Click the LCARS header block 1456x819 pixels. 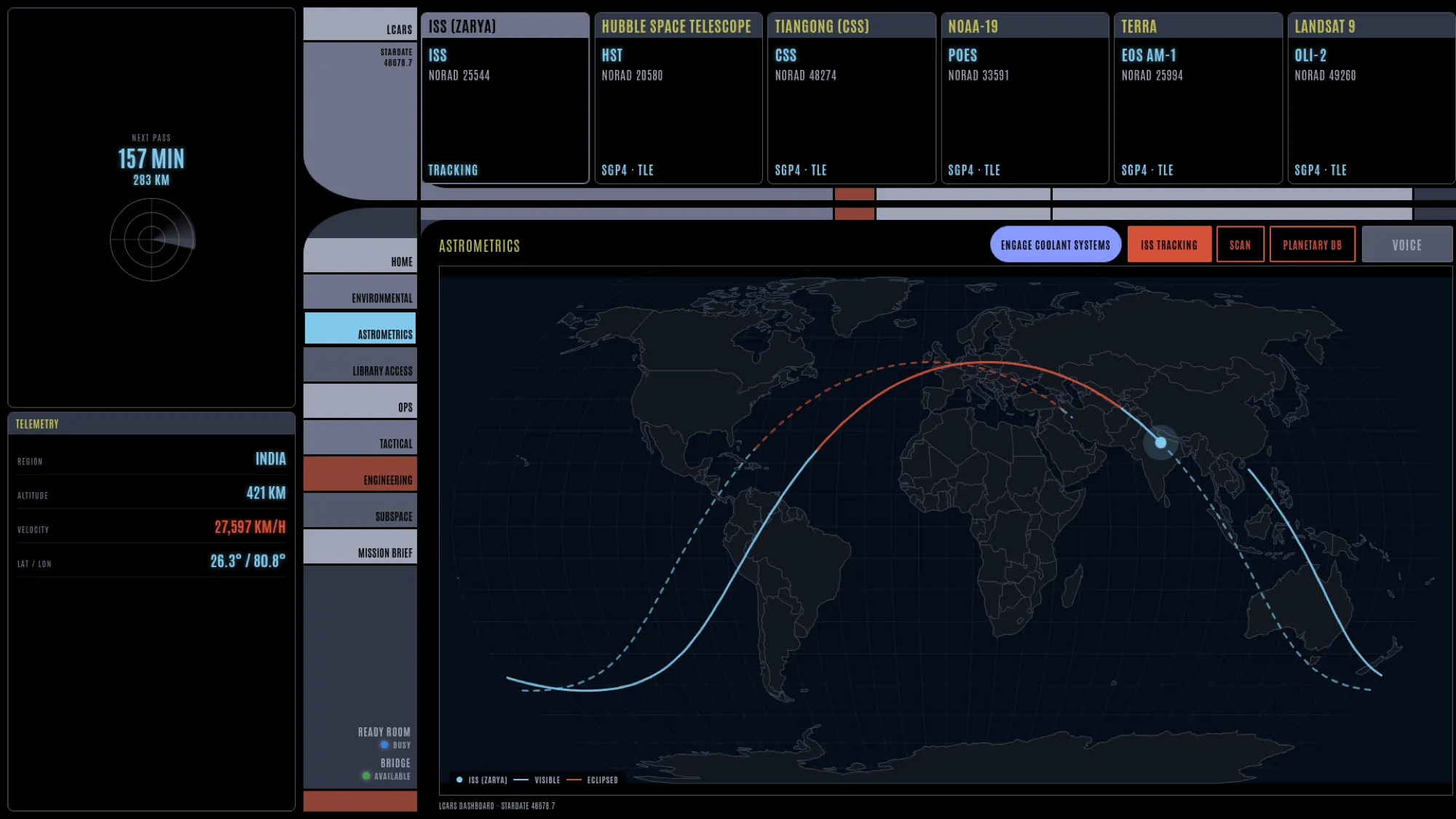(x=360, y=23)
